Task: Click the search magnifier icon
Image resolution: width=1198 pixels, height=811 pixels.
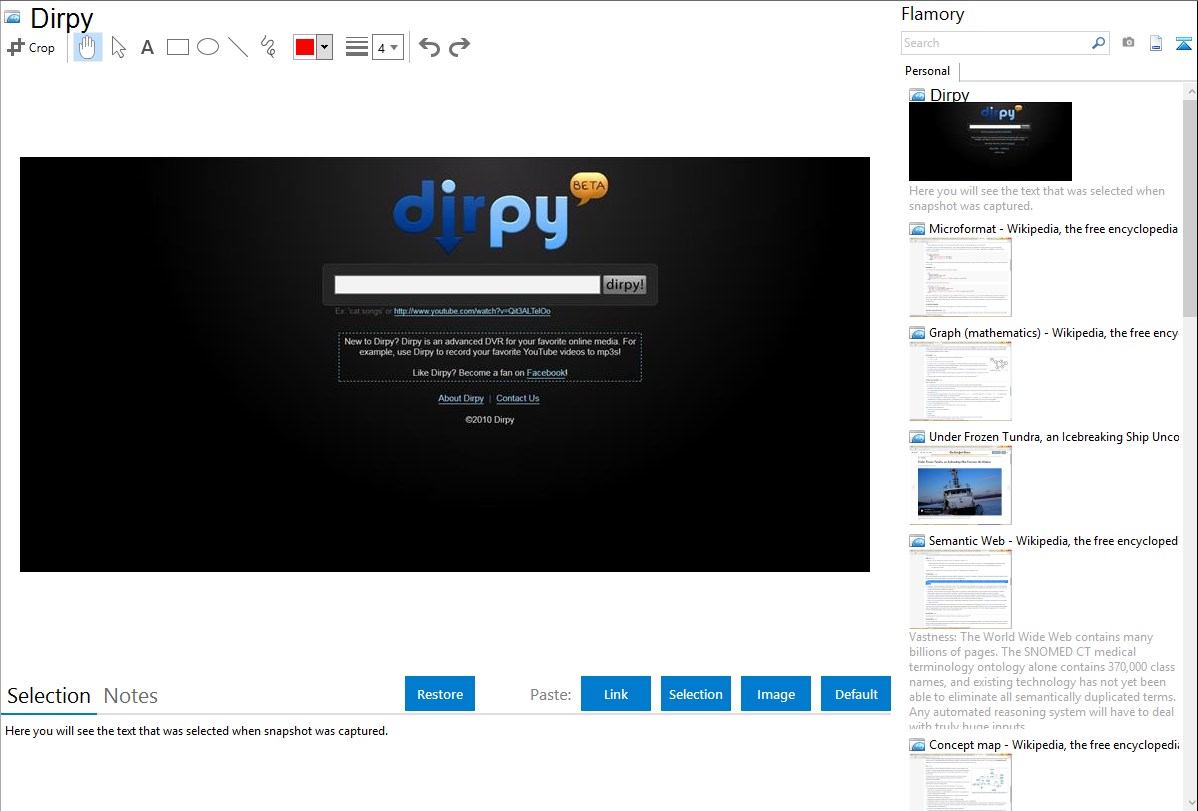Action: [1099, 43]
